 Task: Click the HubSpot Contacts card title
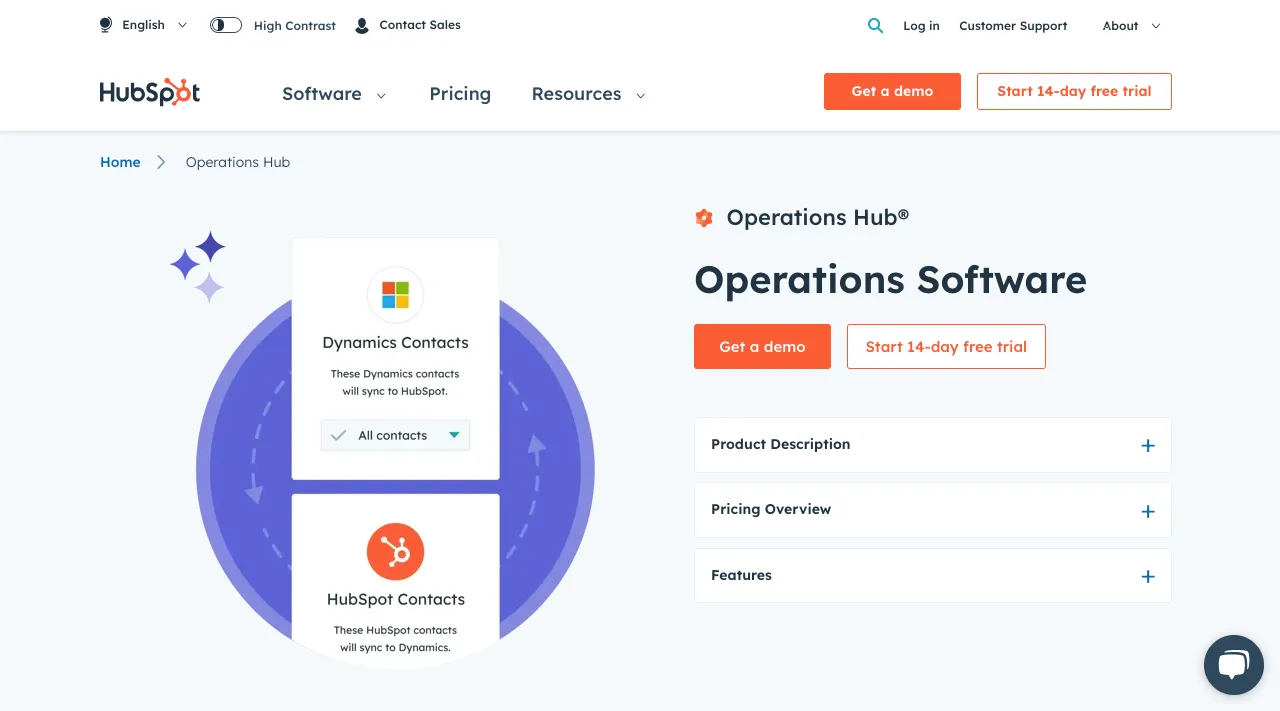tap(396, 599)
